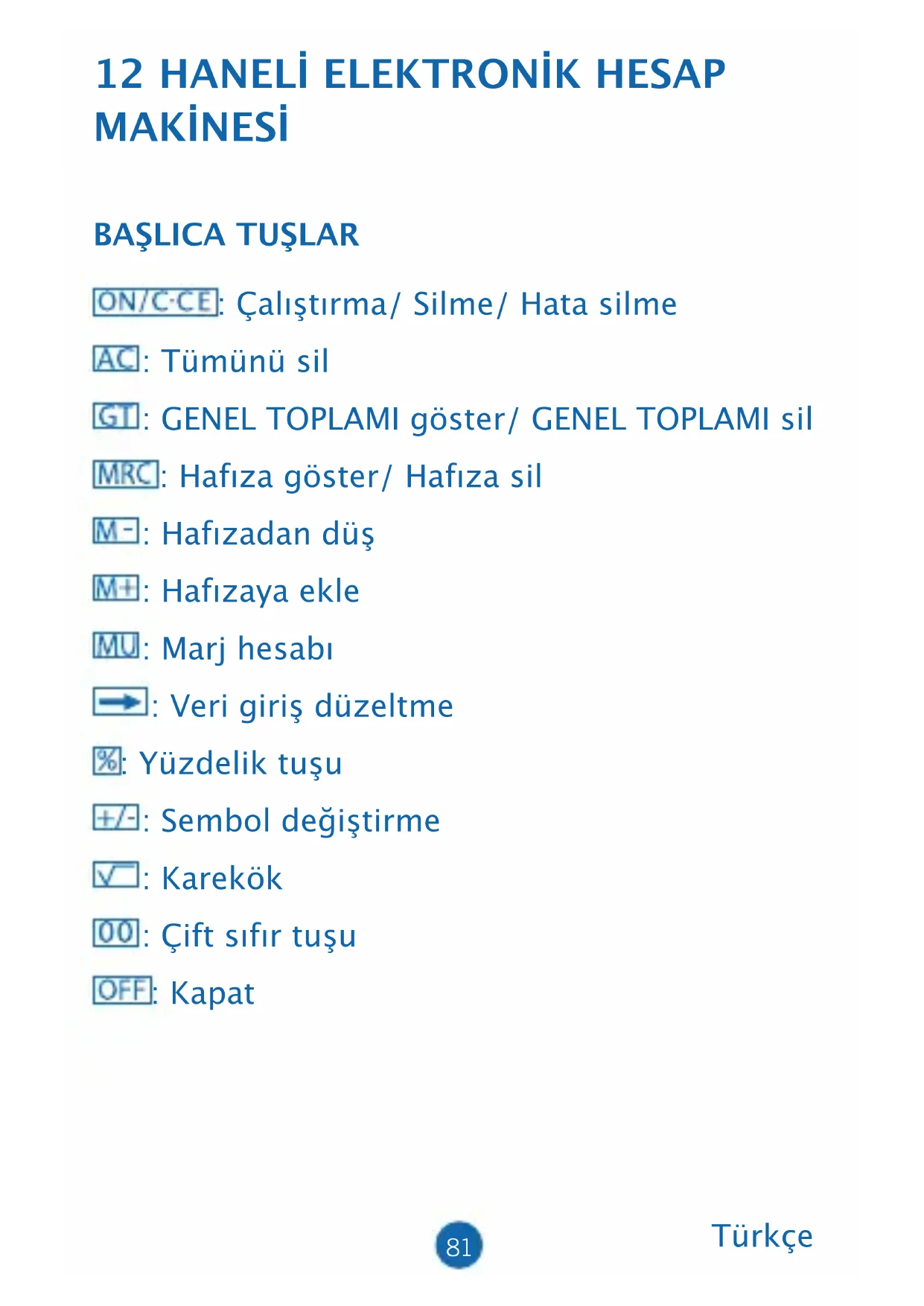This screenshot has height=1306, width=924.
Task: Click the 12 HANELİ ELEKTRONİK HESAP MAKİNESİ title
Action: (x=410, y=100)
